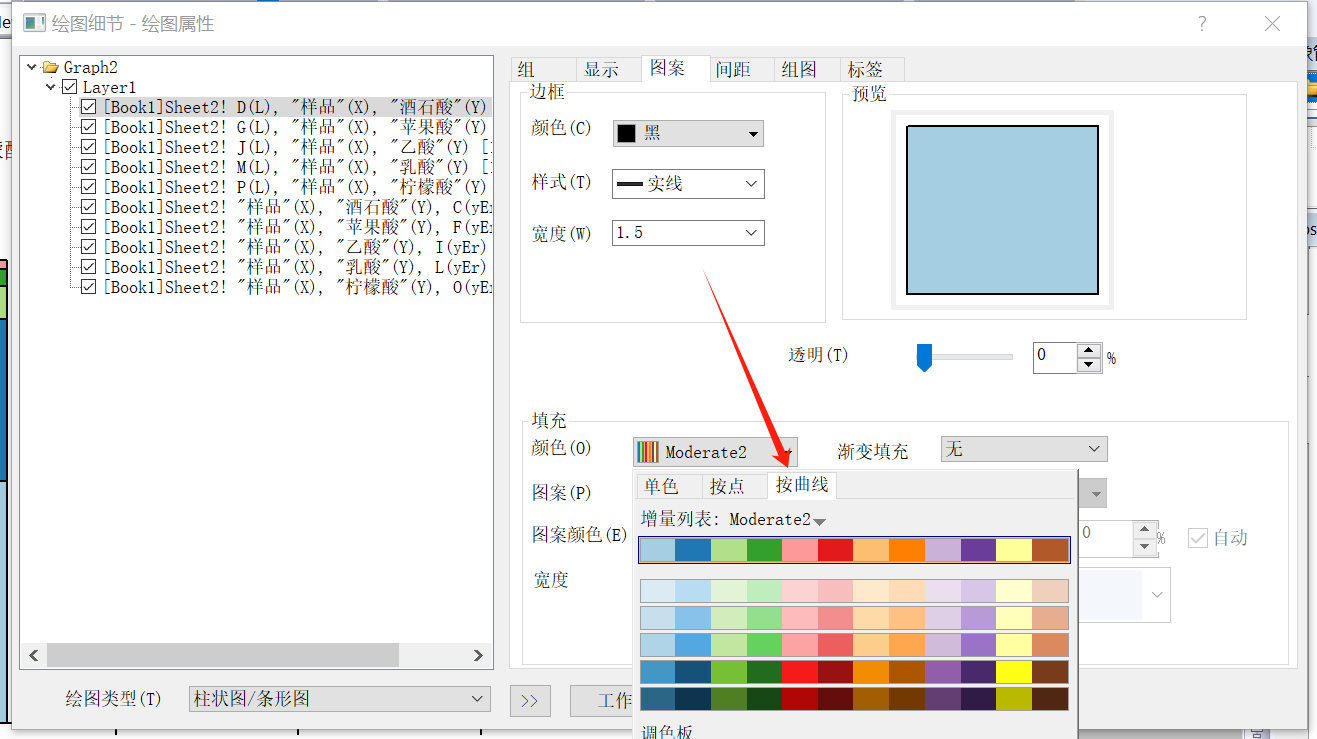1317x739 pixels.
Task: Click the Graph2 folder icon
Action: (x=50, y=68)
